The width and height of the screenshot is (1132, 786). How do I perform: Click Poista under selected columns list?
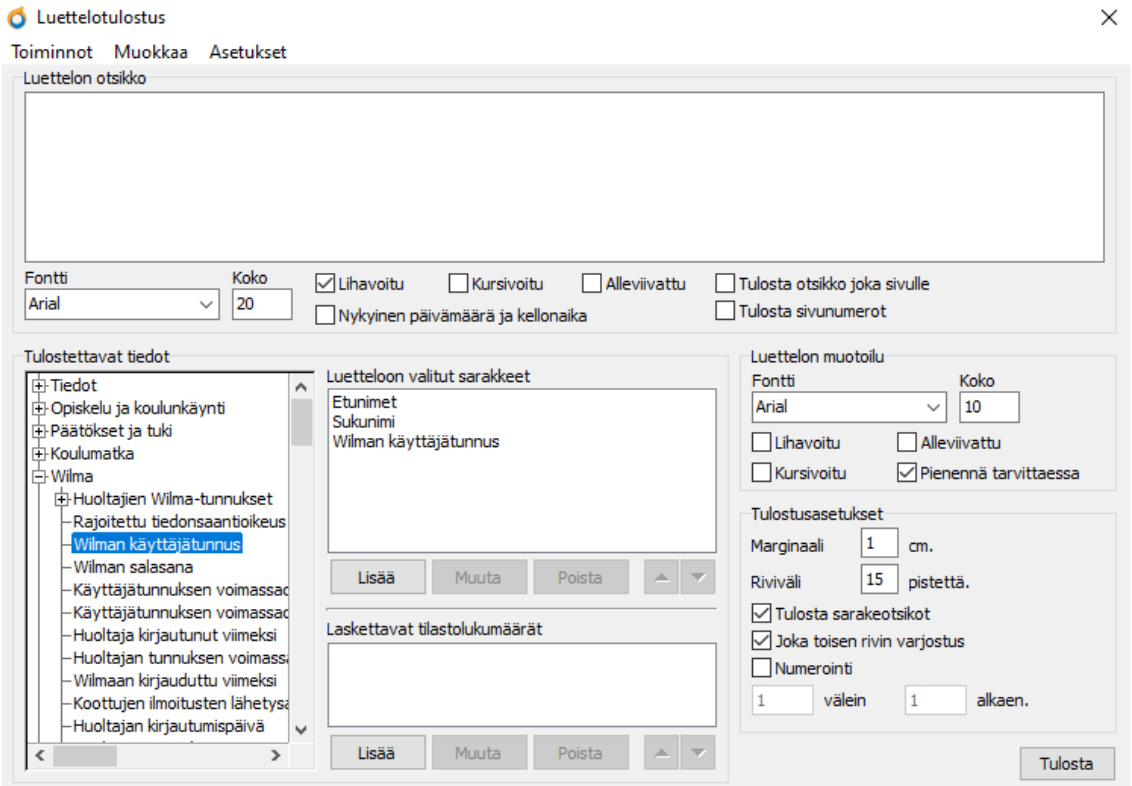tap(580, 577)
